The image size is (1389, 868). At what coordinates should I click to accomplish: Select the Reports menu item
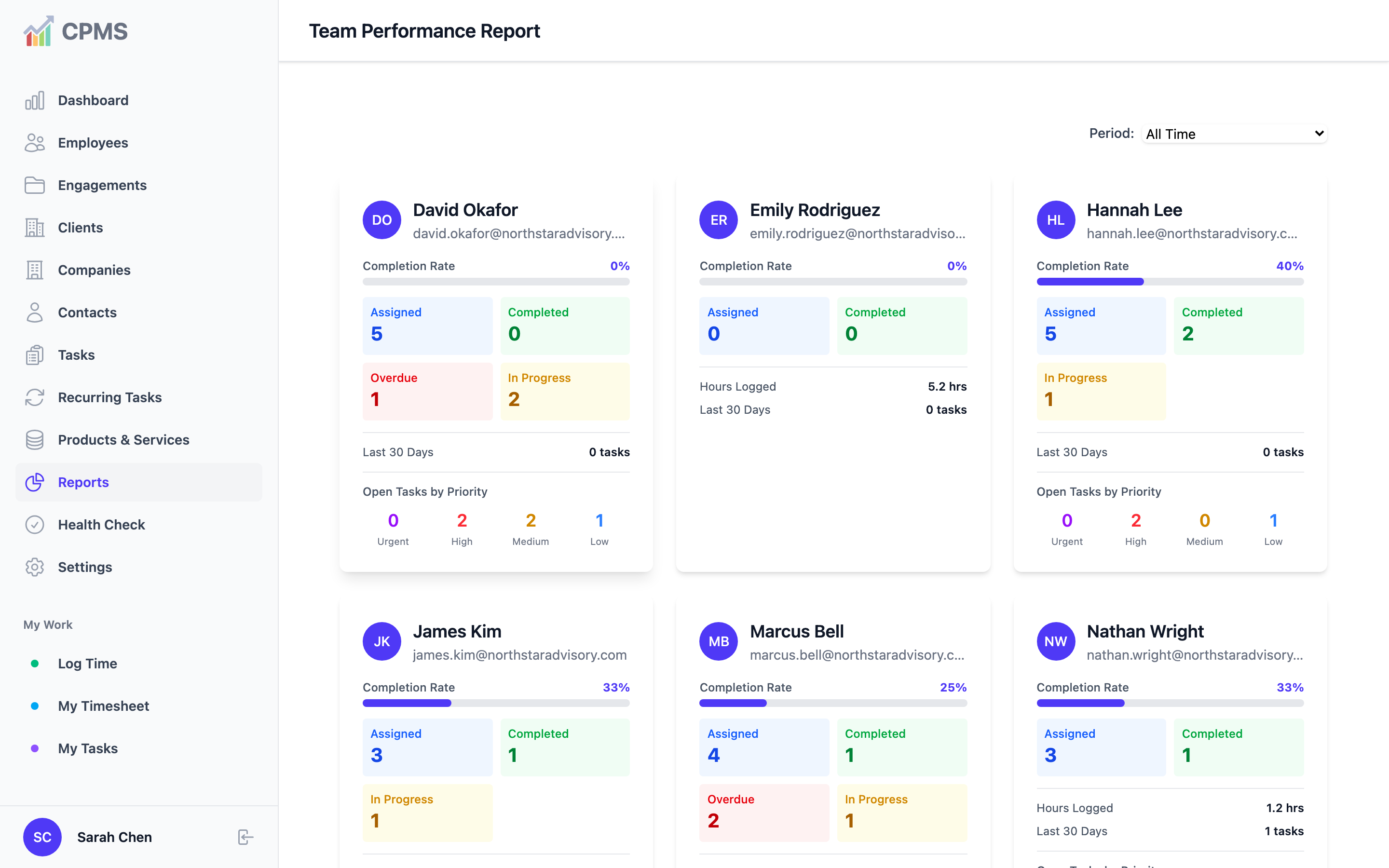coord(138,483)
